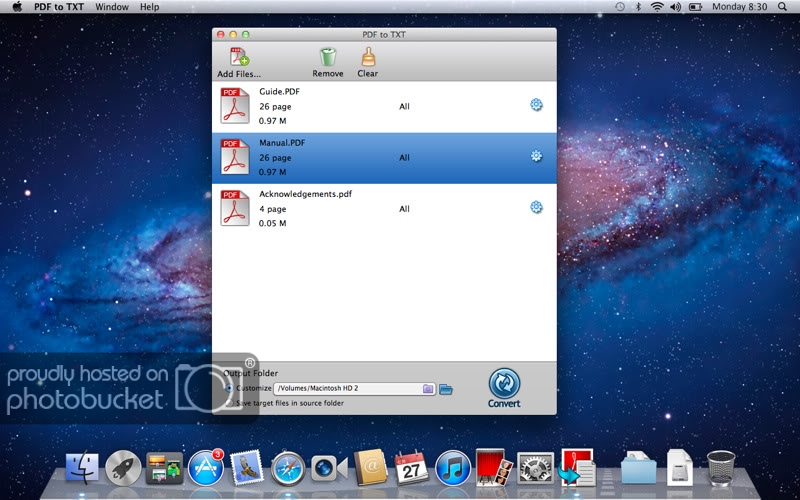Open the Apple menu
This screenshot has height=500, width=800.
17,7
